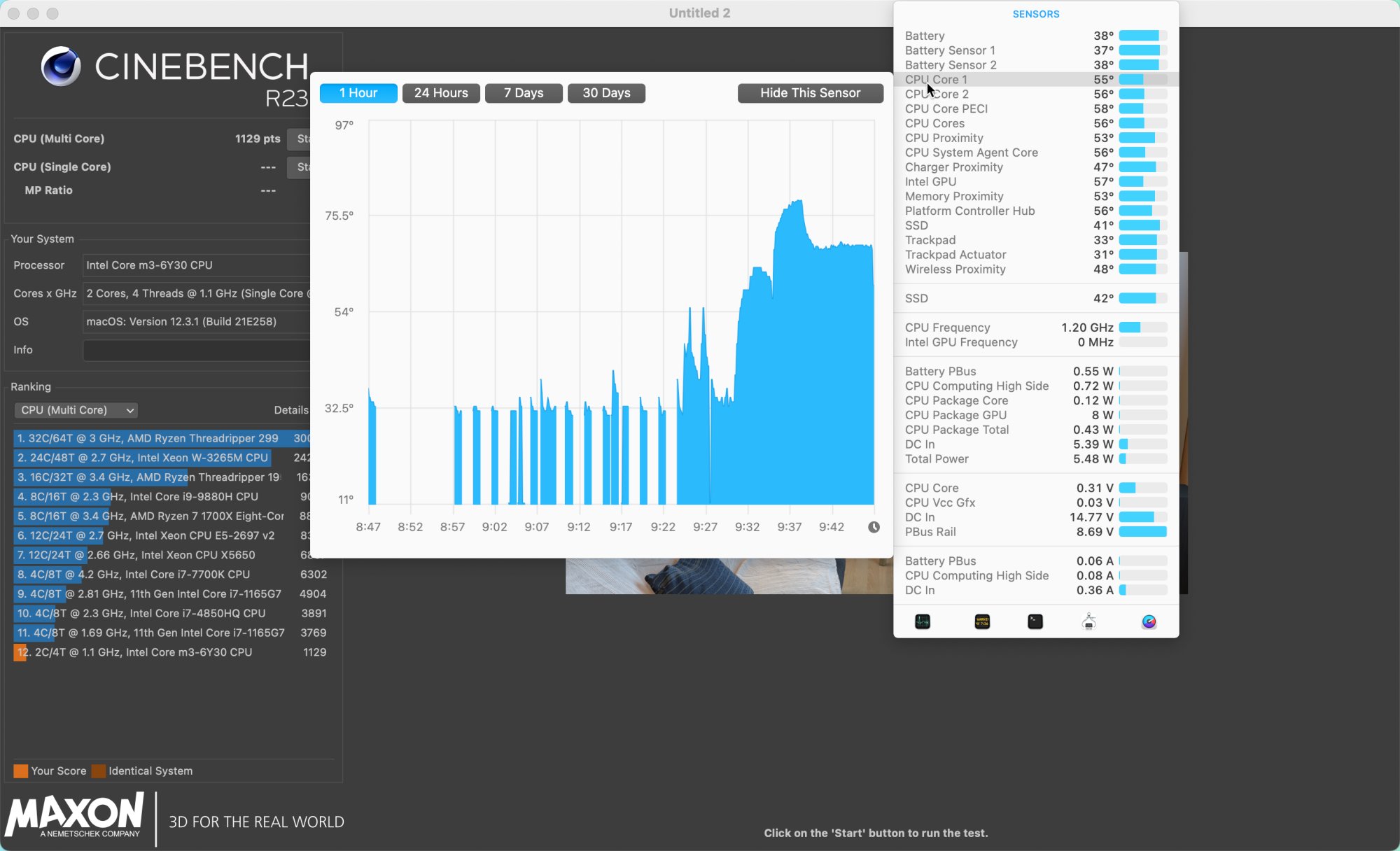Viewport: 1400px width, 851px height.
Task: Open the iStat Menus app icon
Action: pos(1149,621)
